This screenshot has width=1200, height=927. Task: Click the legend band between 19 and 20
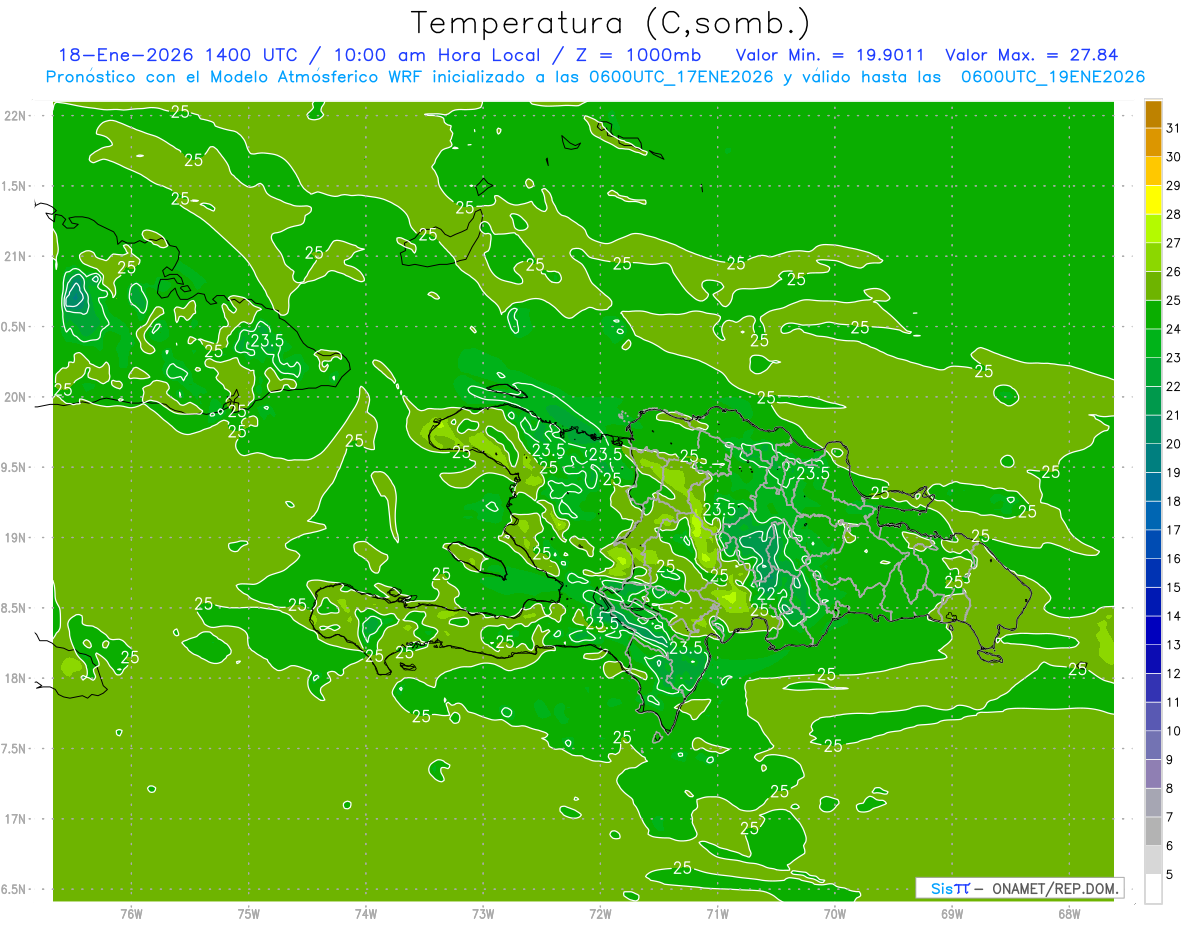[x=1153, y=459]
